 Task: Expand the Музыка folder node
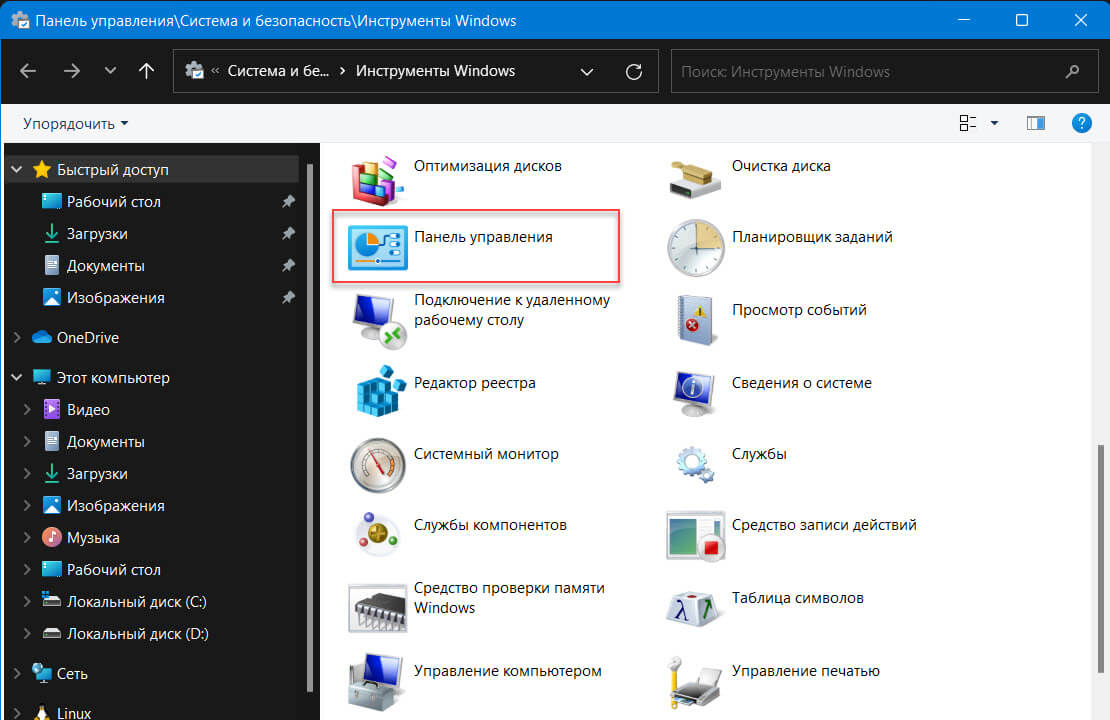pos(27,537)
